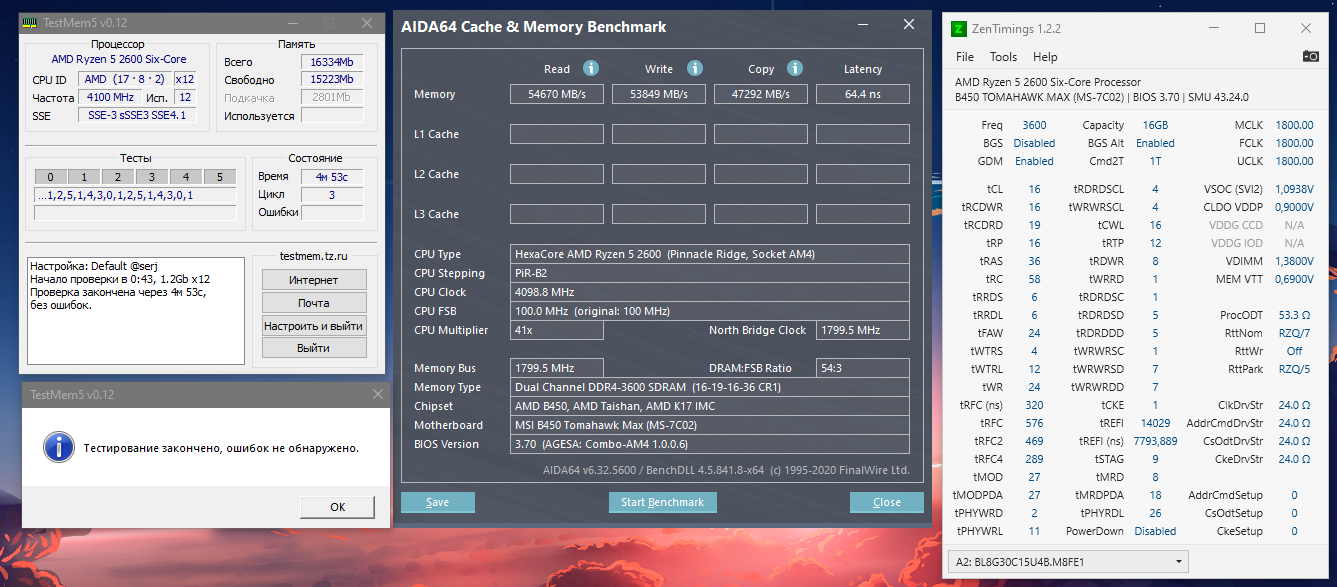Click the Интернет button in TestMem5

point(314,280)
